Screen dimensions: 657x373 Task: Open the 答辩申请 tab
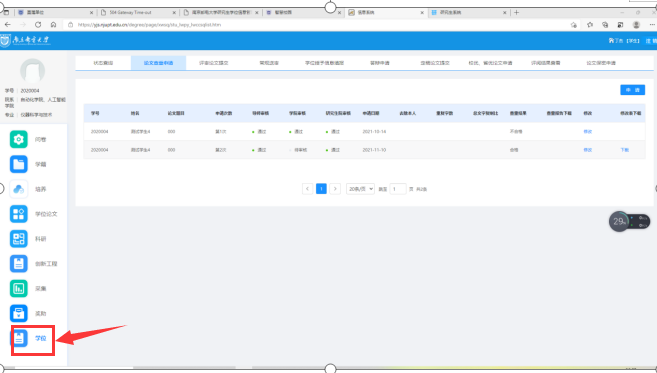tap(380, 63)
